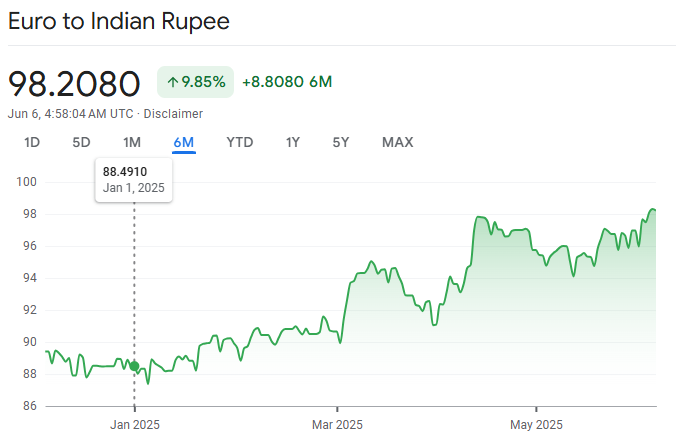Click the Mar 2025 axis label
Screen dimensions: 676x437
pyautogui.click(x=338, y=421)
